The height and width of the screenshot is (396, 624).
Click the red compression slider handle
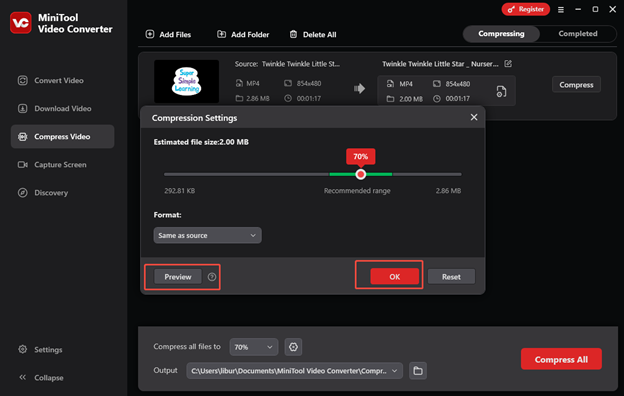[x=361, y=174]
